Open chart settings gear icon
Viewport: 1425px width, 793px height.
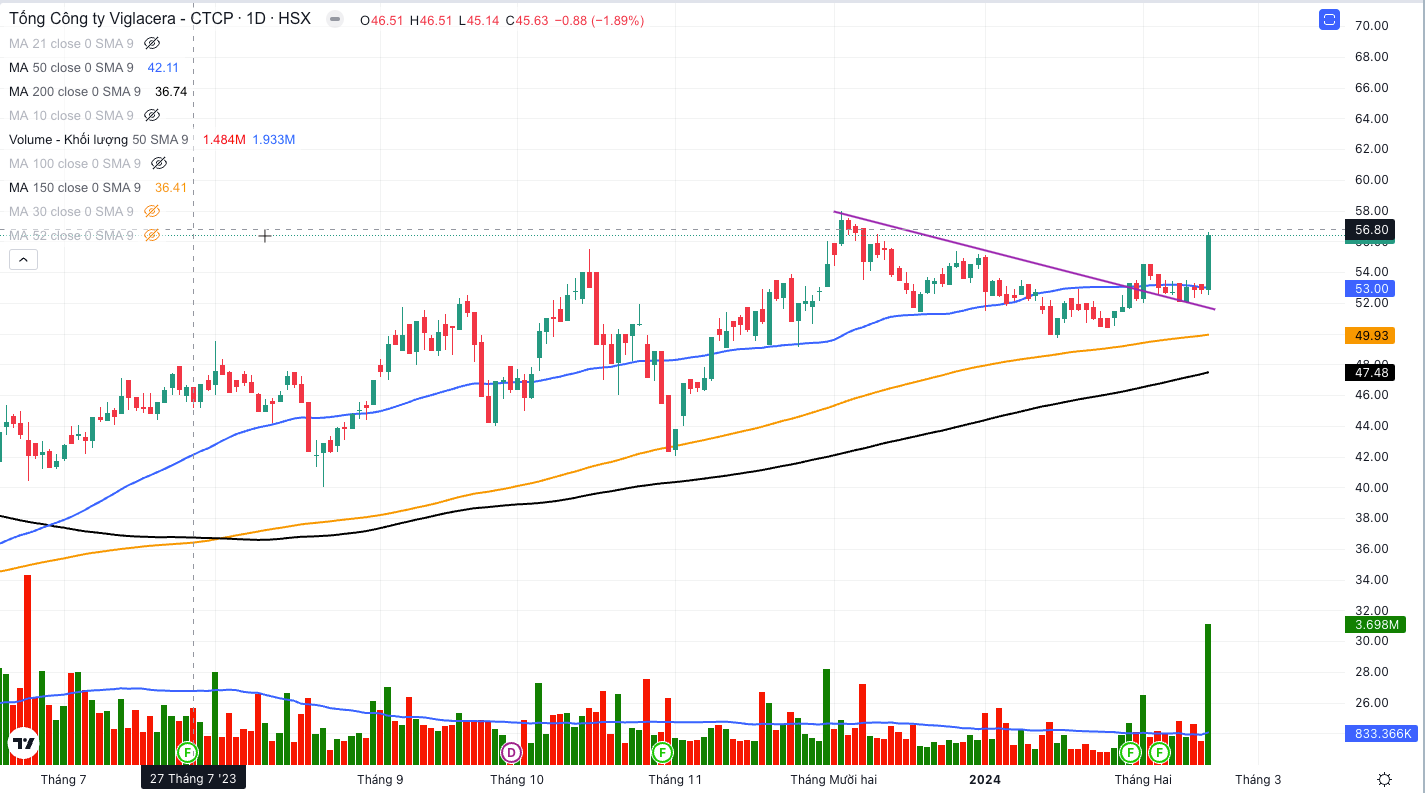pyautogui.click(x=1384, y=779)
